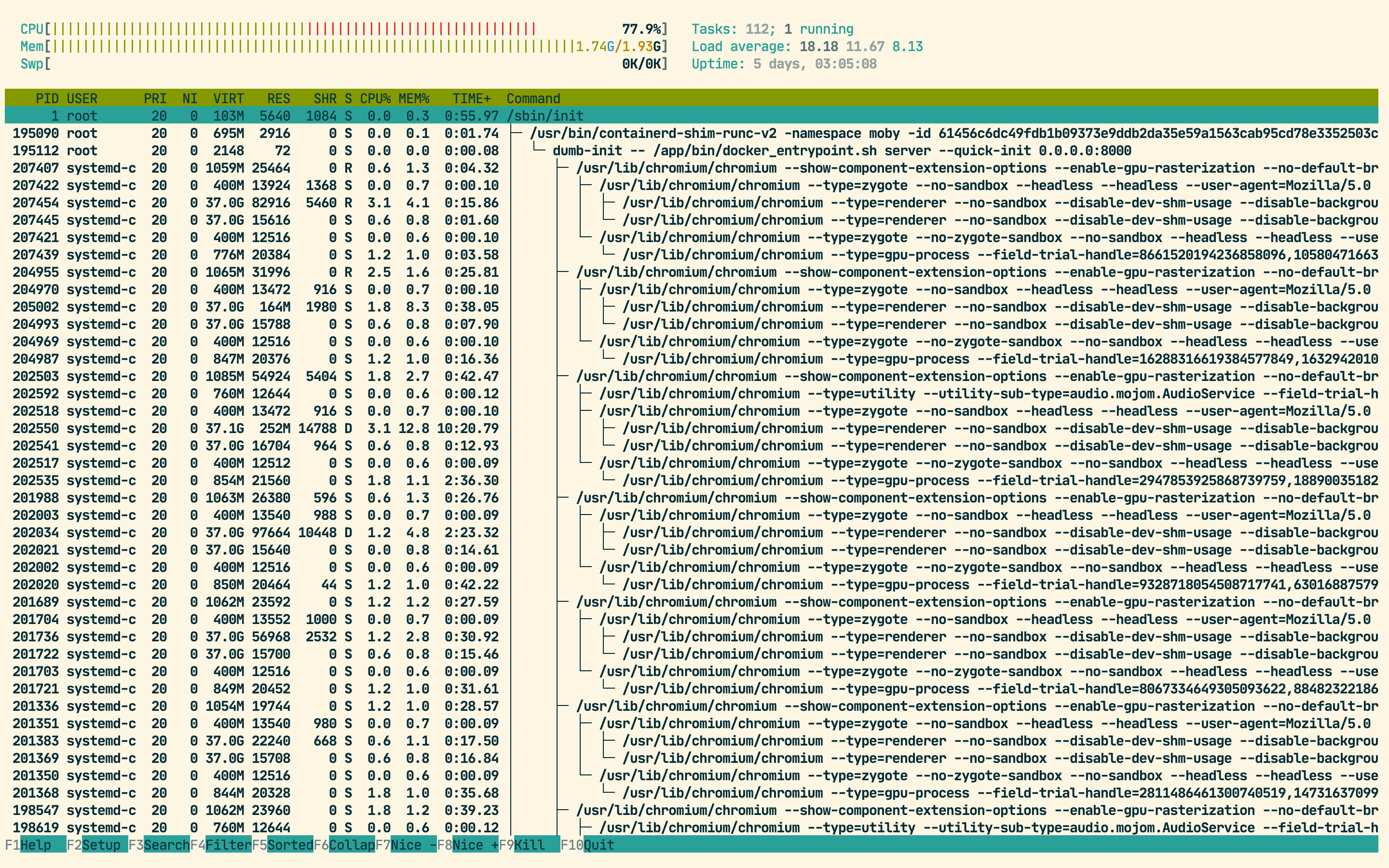Sort by the MEM% column header
Screen dimensions: 1389x868
click(x=414, y=99)
